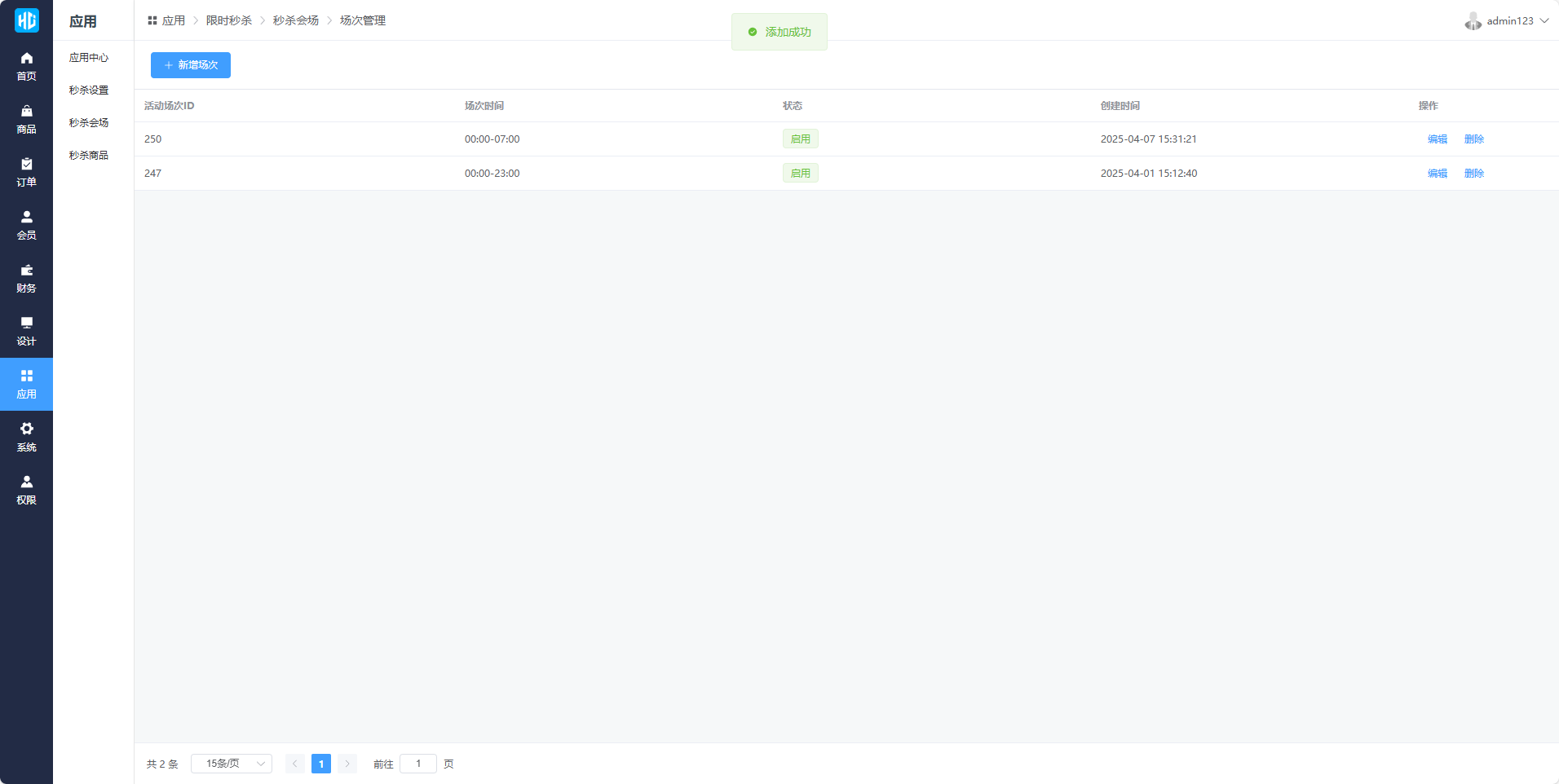Expand the admin123 user dropdown
The height and width of the screenshot is (784, 1559).
[1507, 21]
